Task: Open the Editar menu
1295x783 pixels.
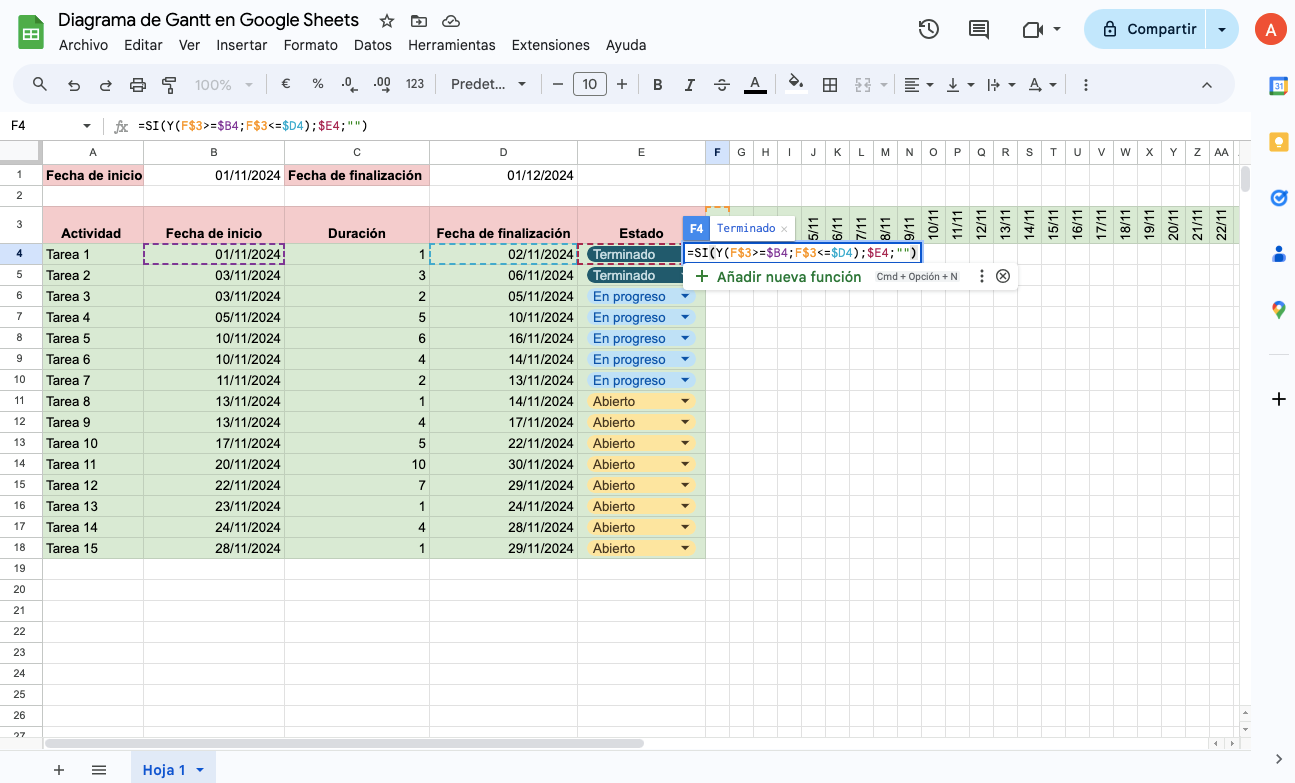Action: click(143, 45)
